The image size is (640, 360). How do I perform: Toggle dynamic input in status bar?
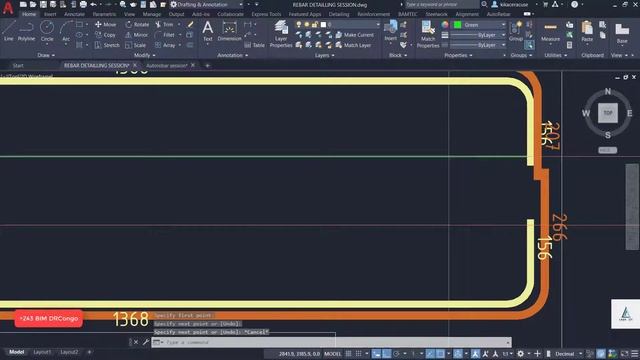coord(376,353)
